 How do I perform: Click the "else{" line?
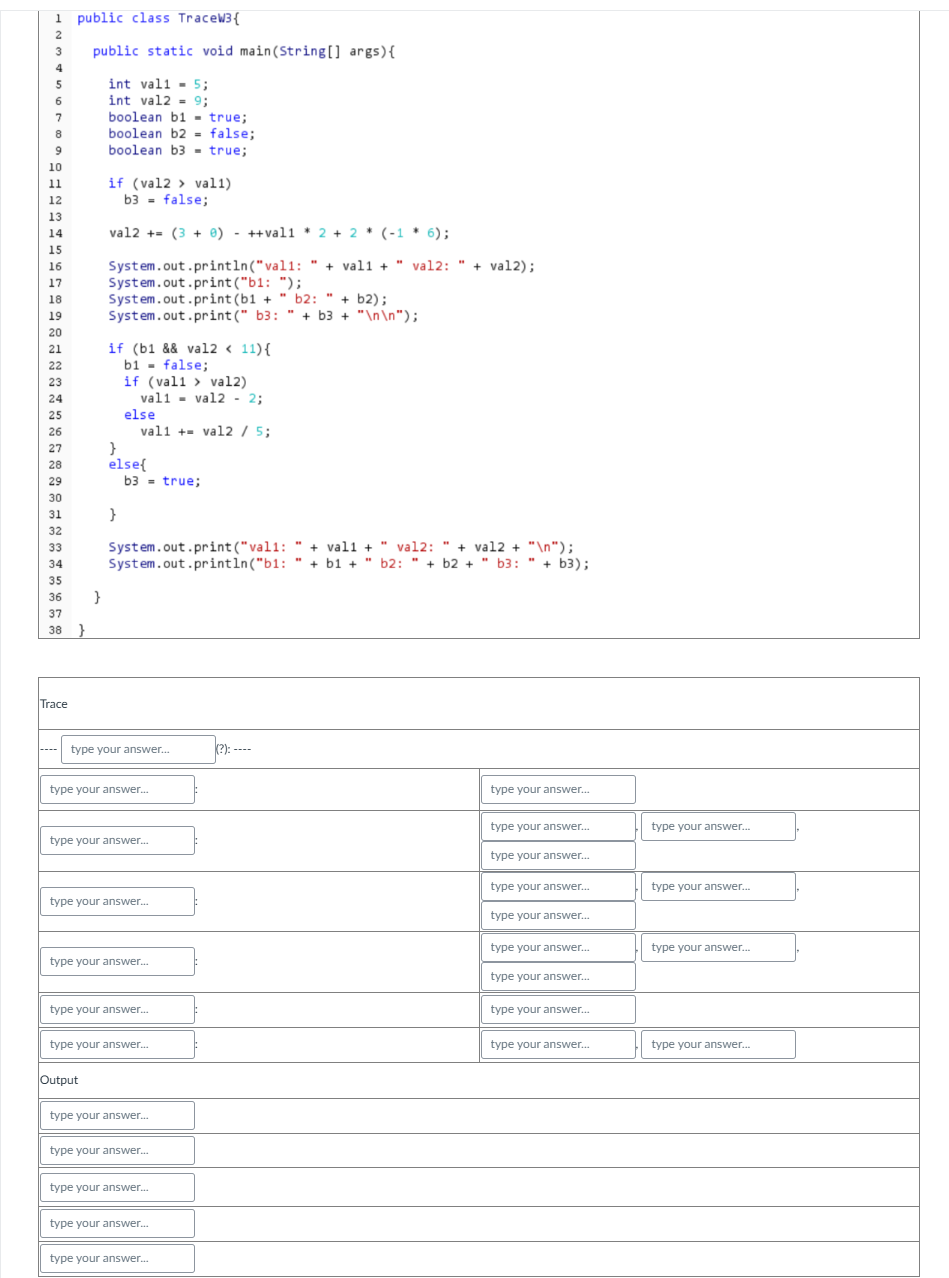click(128, 464)
